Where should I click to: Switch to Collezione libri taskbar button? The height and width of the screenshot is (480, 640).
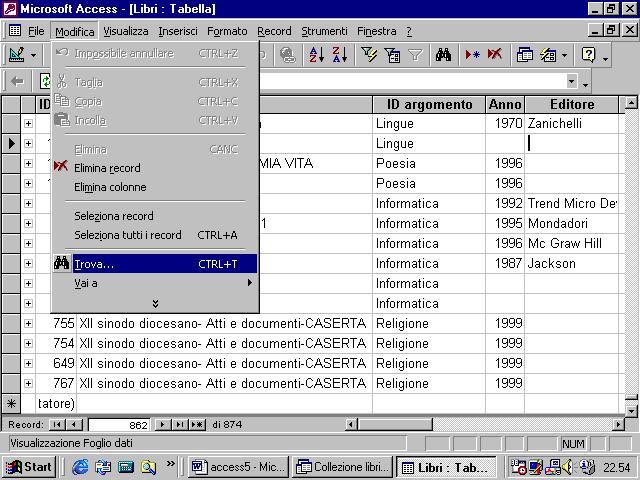click(342, 467)
